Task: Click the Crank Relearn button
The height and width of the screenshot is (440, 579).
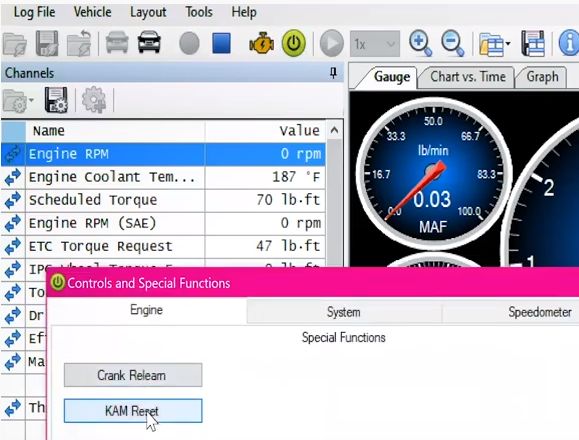Action: pos(133,375)
